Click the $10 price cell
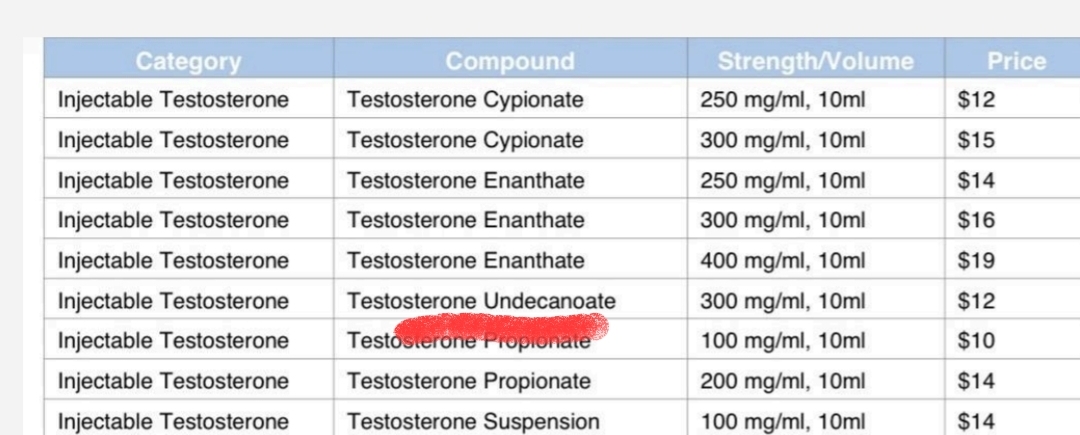 point(976,341)
